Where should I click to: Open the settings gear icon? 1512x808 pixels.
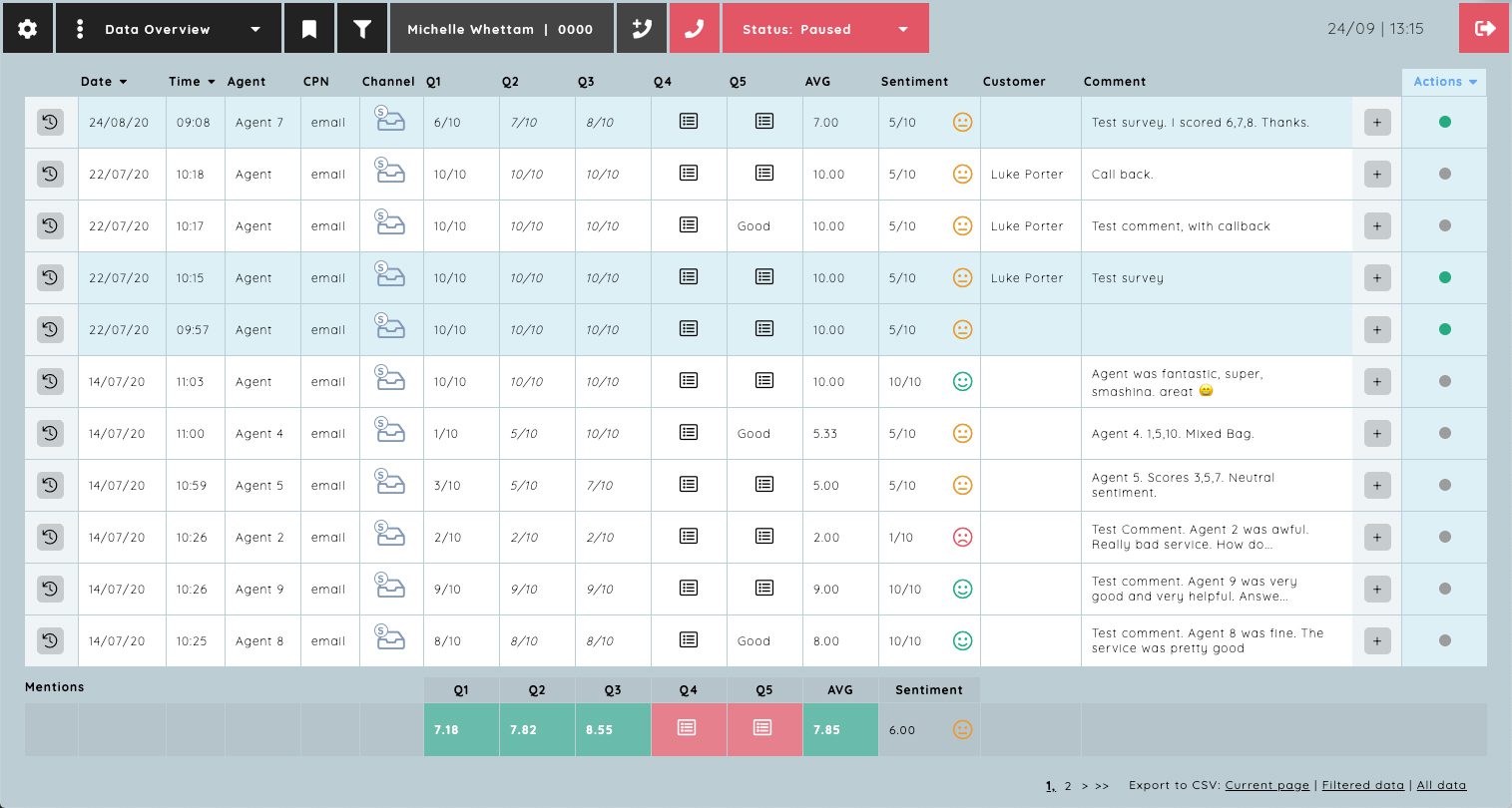(28, 29)
